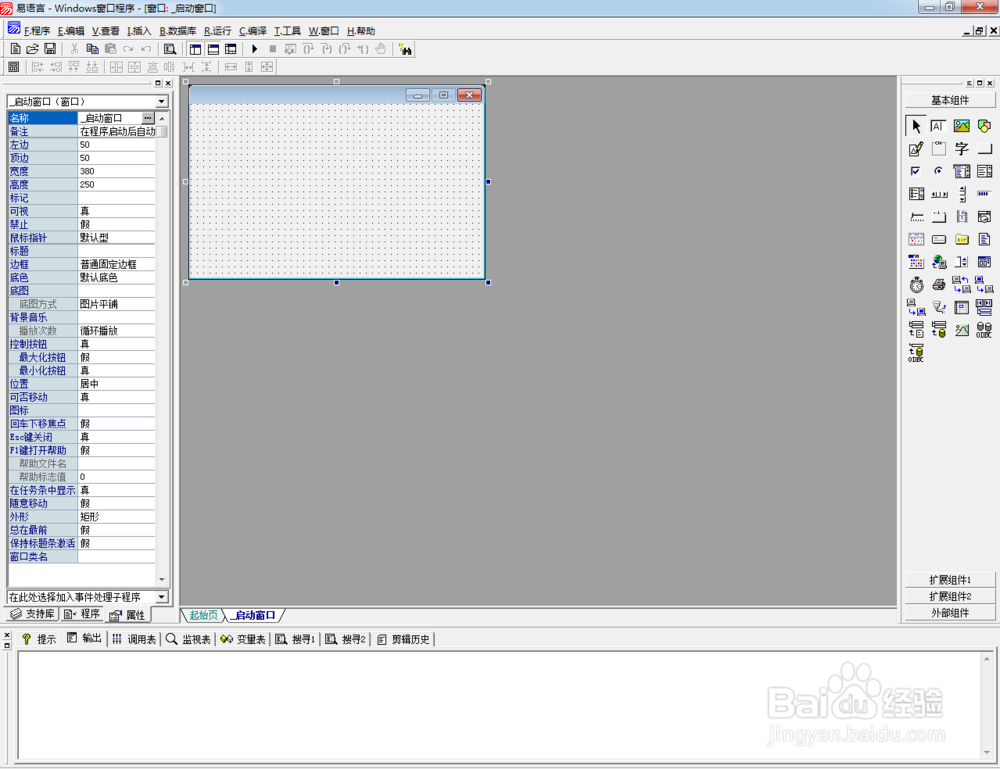Click the output panel scroll-up arrow

tap(987, 659)
